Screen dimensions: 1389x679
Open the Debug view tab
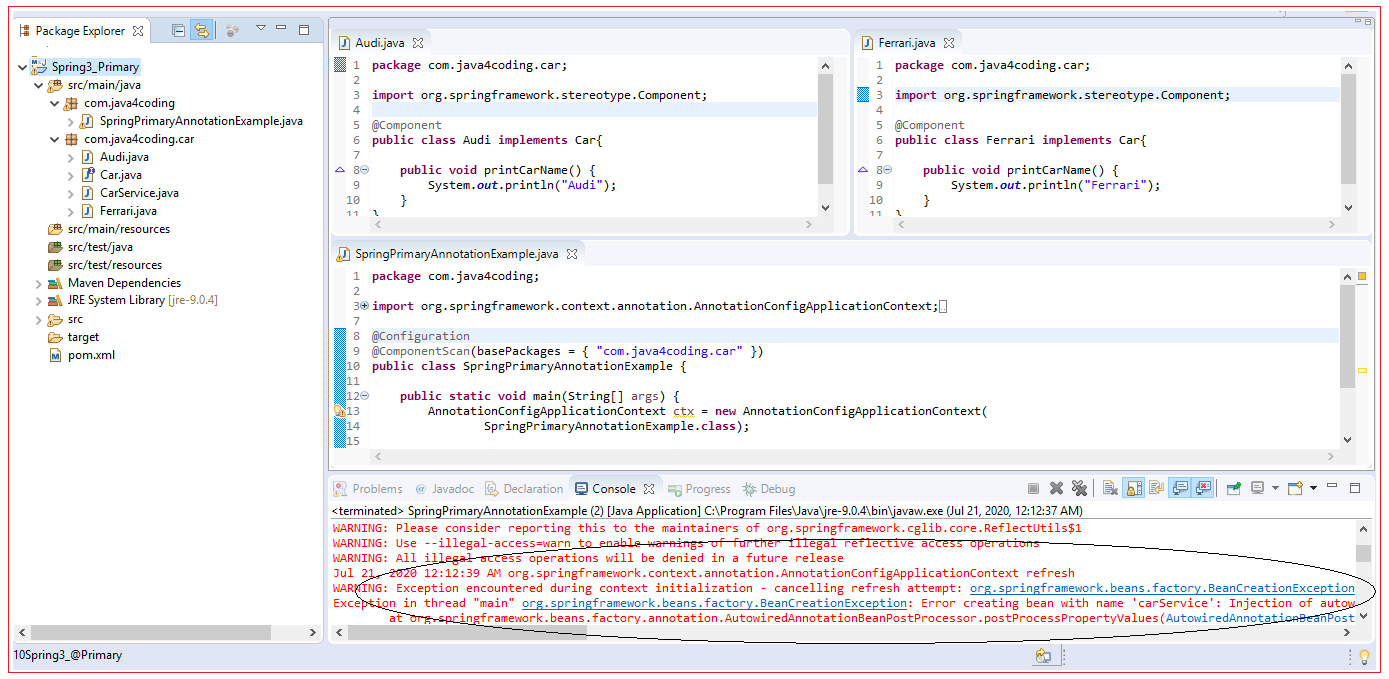pos(768,489)
